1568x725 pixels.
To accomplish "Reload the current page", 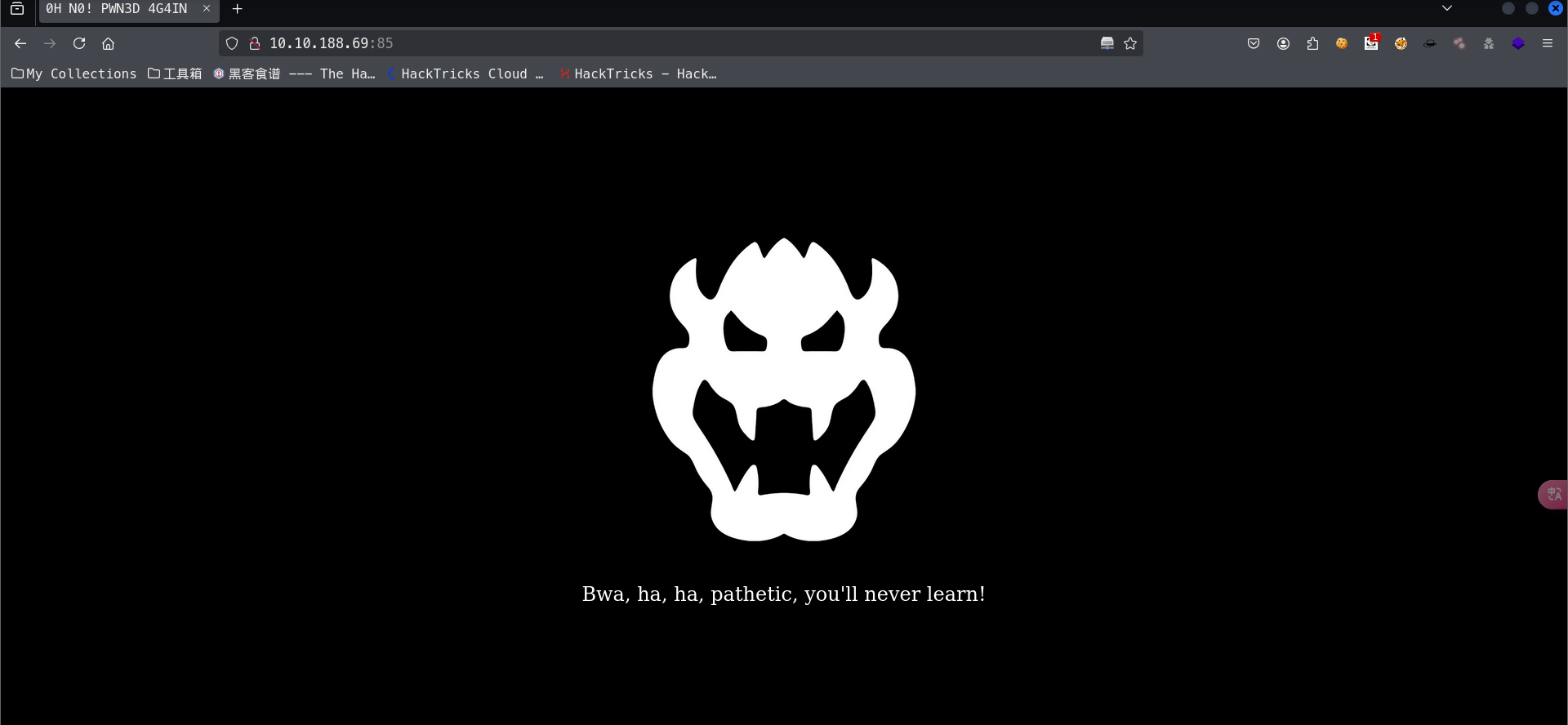I will pyautogui.click(x=79, y=43).
